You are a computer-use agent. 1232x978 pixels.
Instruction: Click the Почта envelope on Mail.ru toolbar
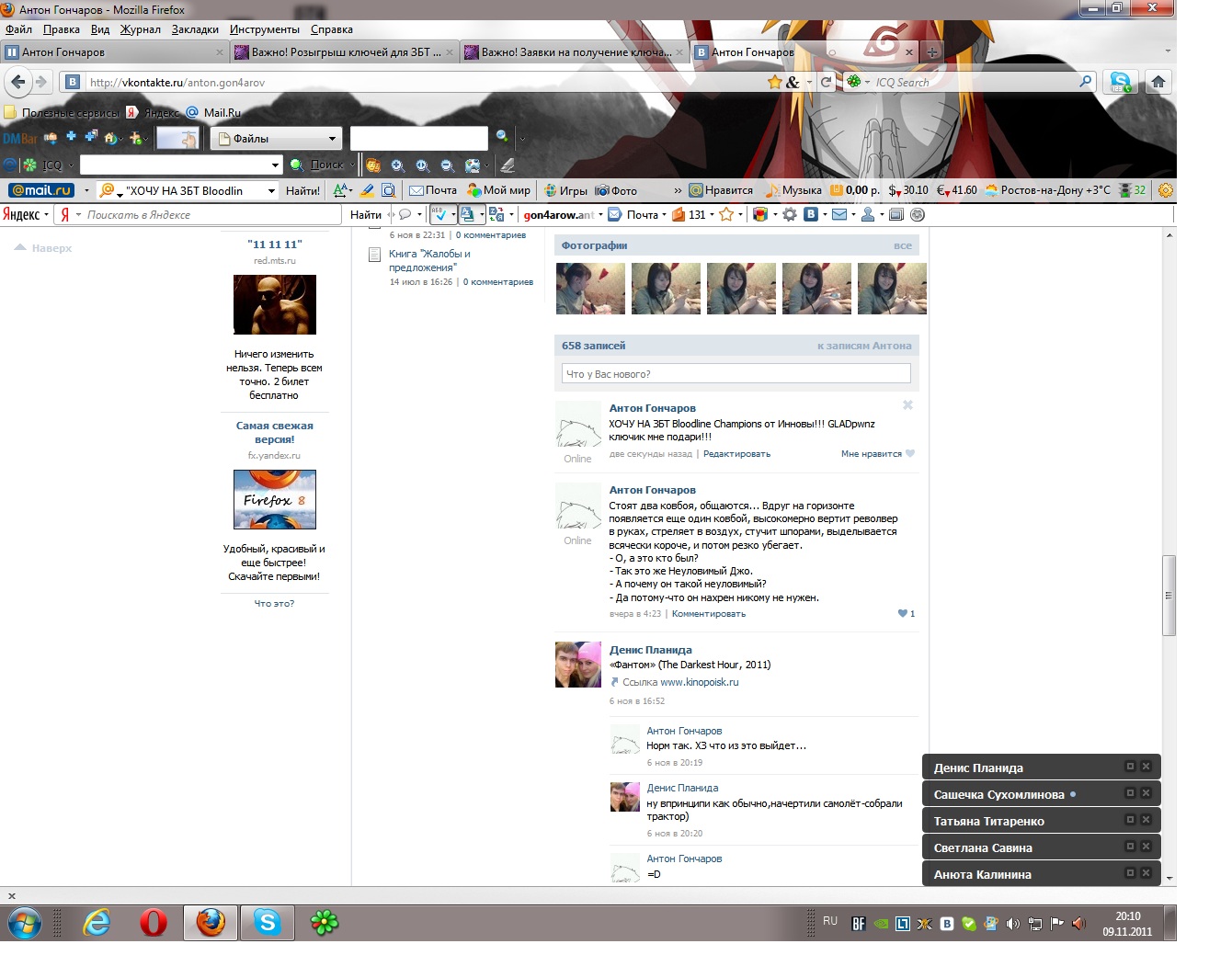pyautogui.click(x=432, y=190)
